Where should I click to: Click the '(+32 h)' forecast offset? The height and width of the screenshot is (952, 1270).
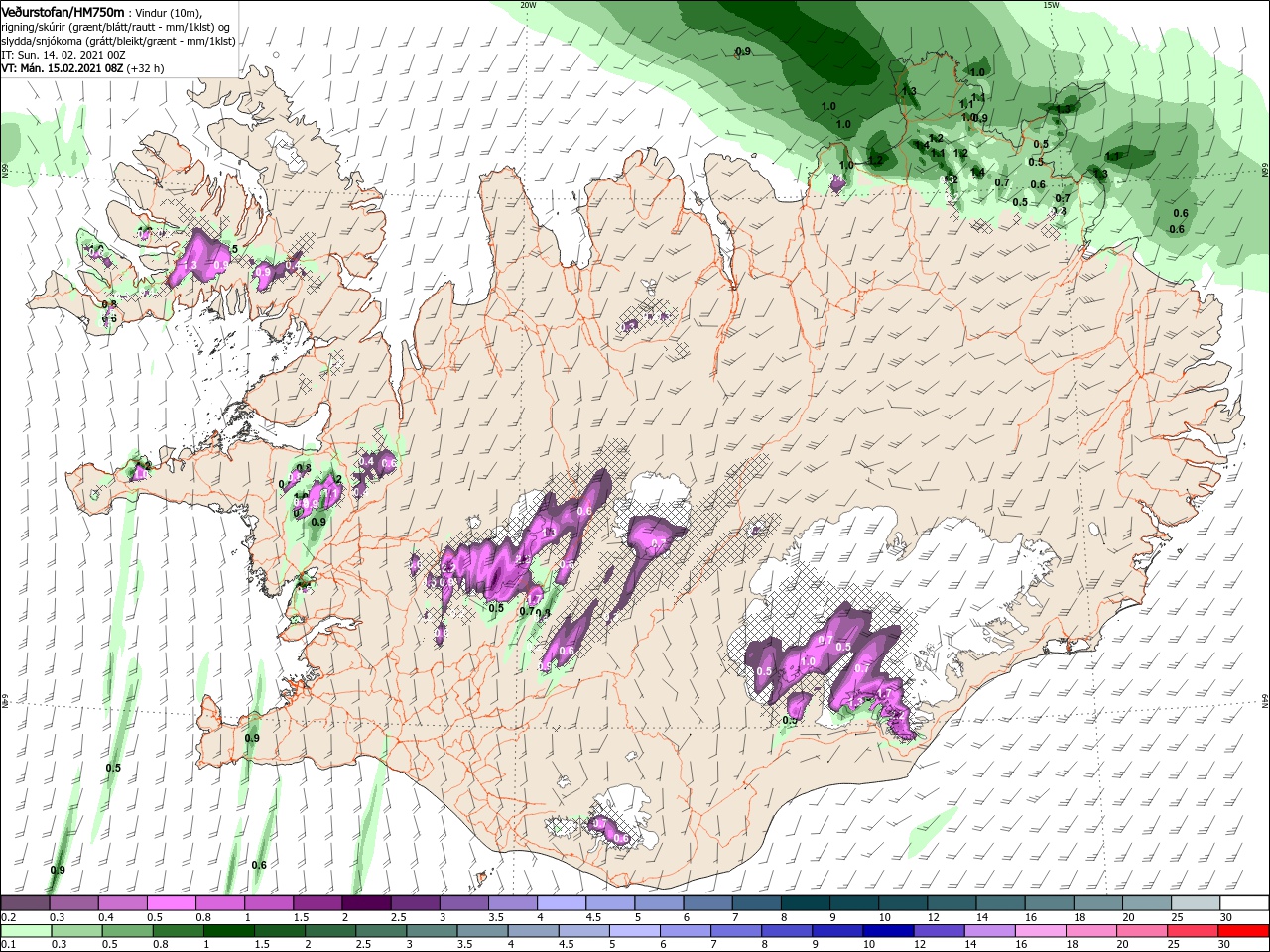pos(146,69)
